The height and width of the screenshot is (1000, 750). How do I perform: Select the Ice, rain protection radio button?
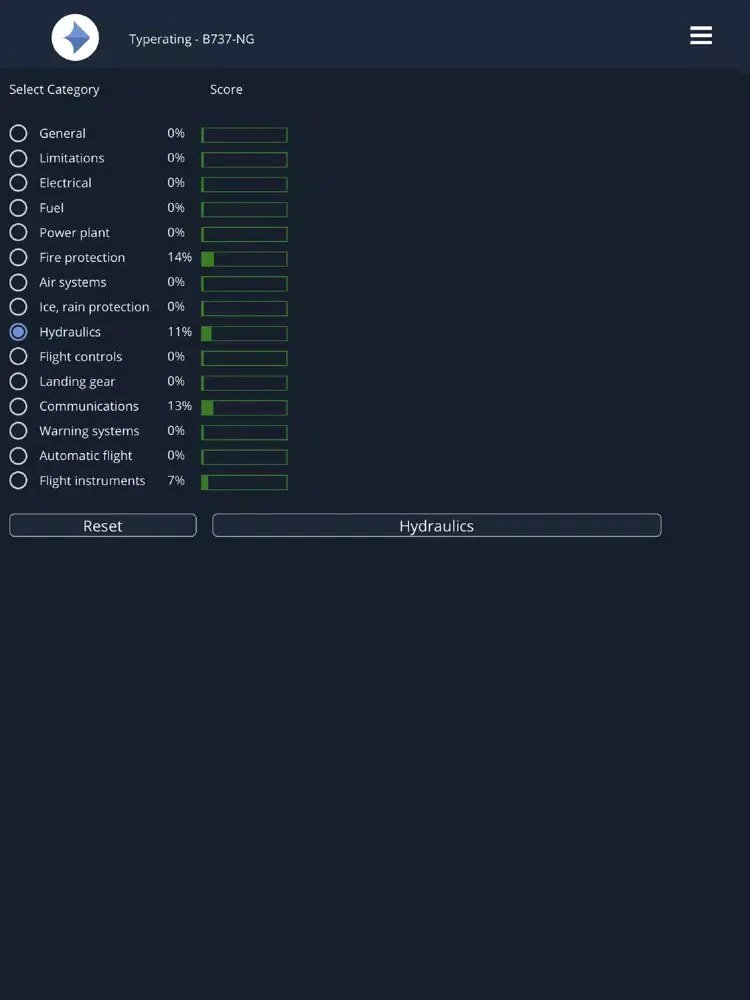pos(18,307)
